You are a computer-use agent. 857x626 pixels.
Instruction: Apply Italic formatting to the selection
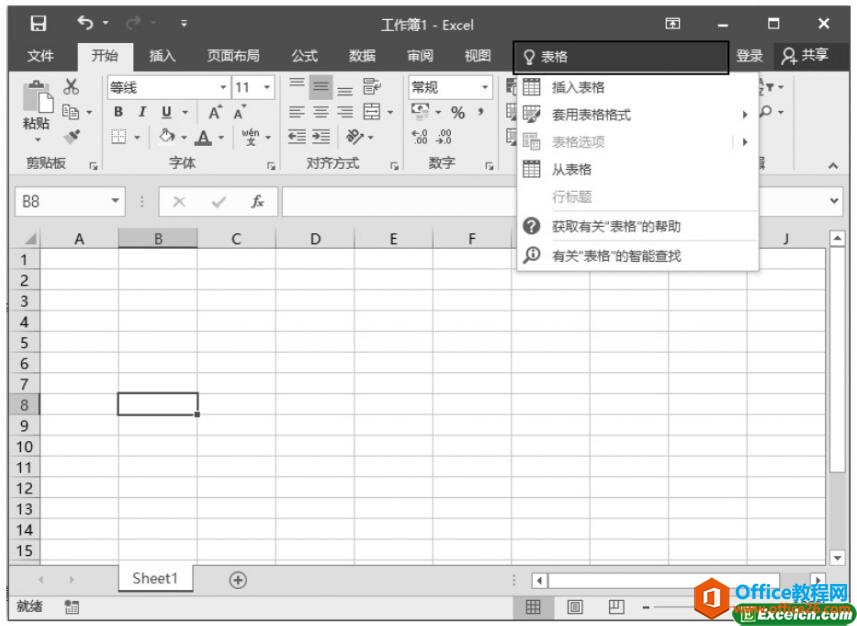coord(141,112)
